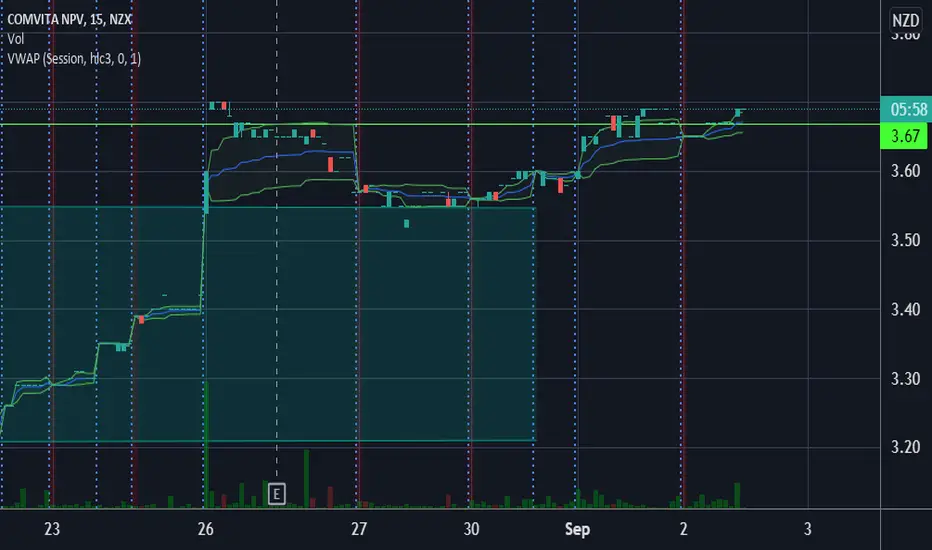Click the tallest volume bar at 26
The height and width of the screenshot is (550, 932).
coord(206,445)
